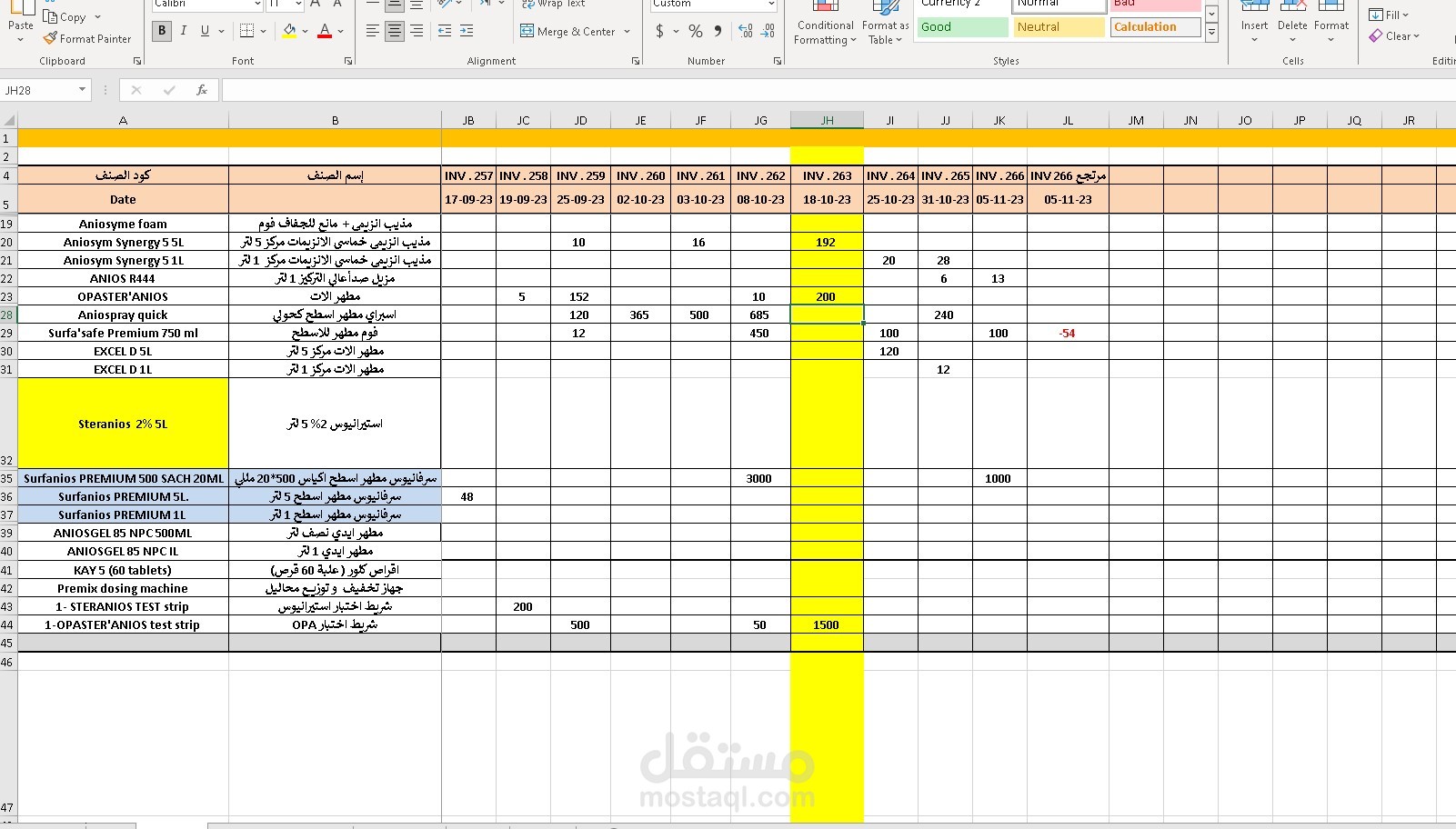This screenshot has width=1456, height=829.
Task: Toggle center text alignment
Action: coord(395,31)
